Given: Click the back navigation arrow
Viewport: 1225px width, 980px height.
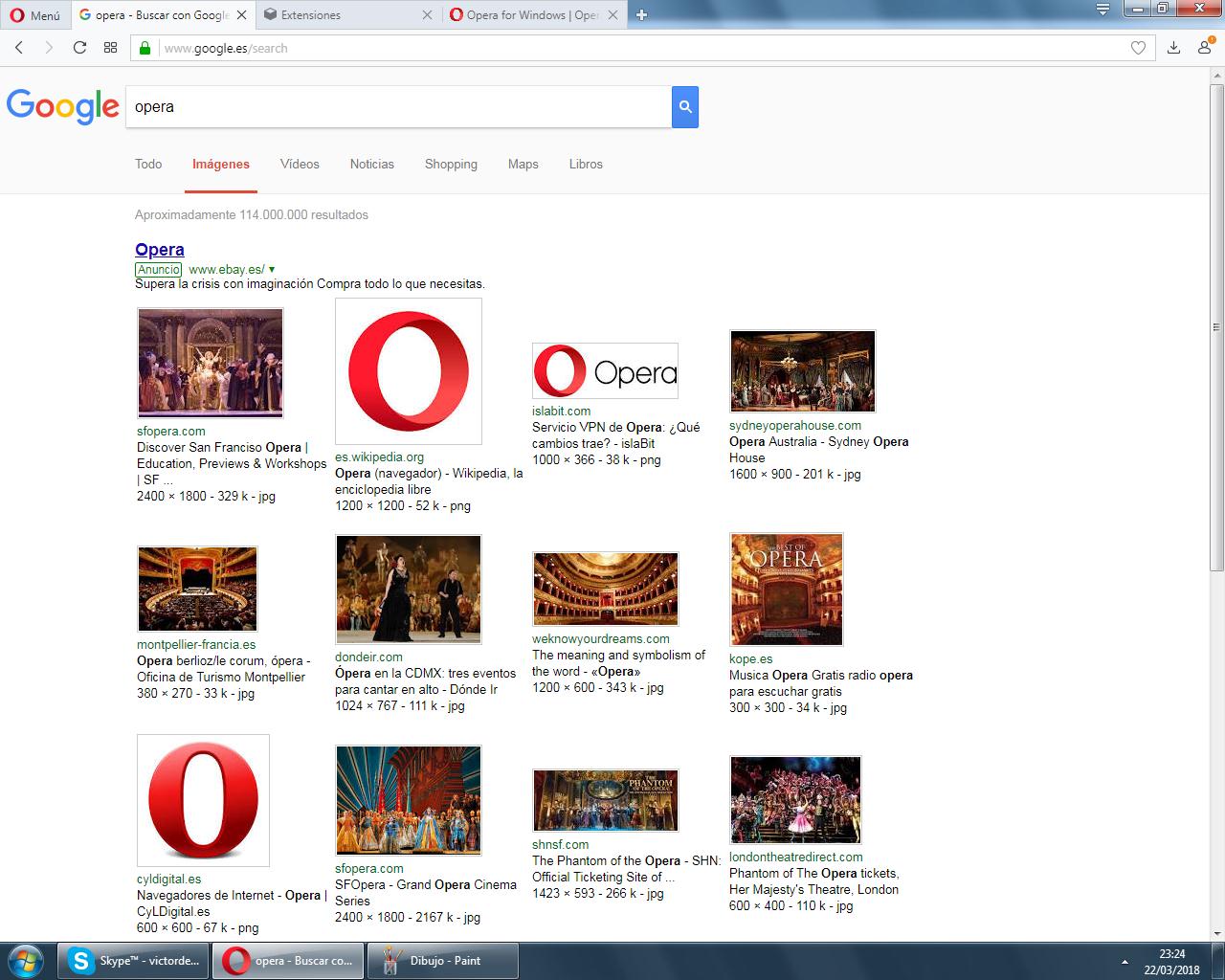Looking at the screenshot, I should [19, 48].
